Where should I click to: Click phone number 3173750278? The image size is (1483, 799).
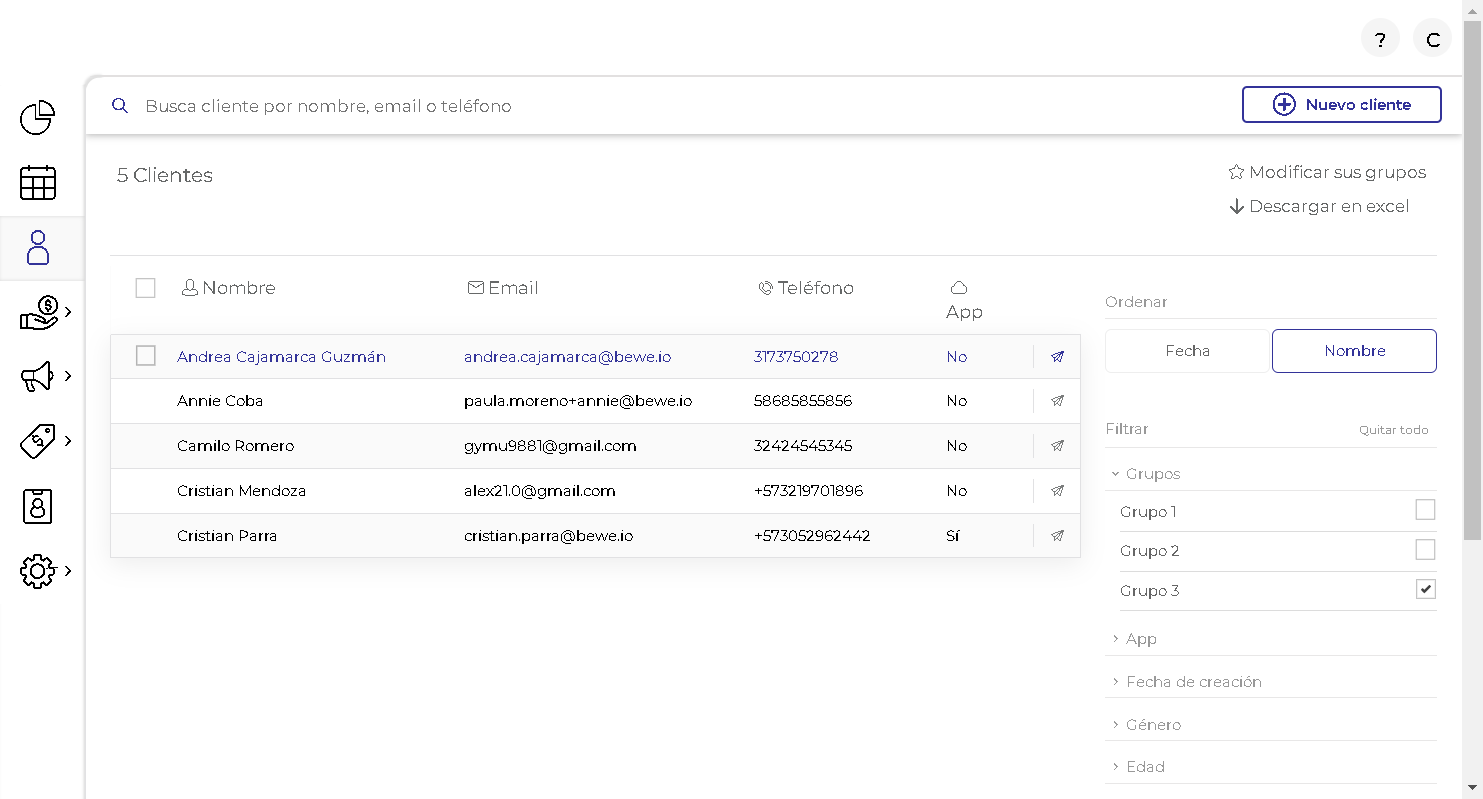pyautogui.click(x=796, y=357)
